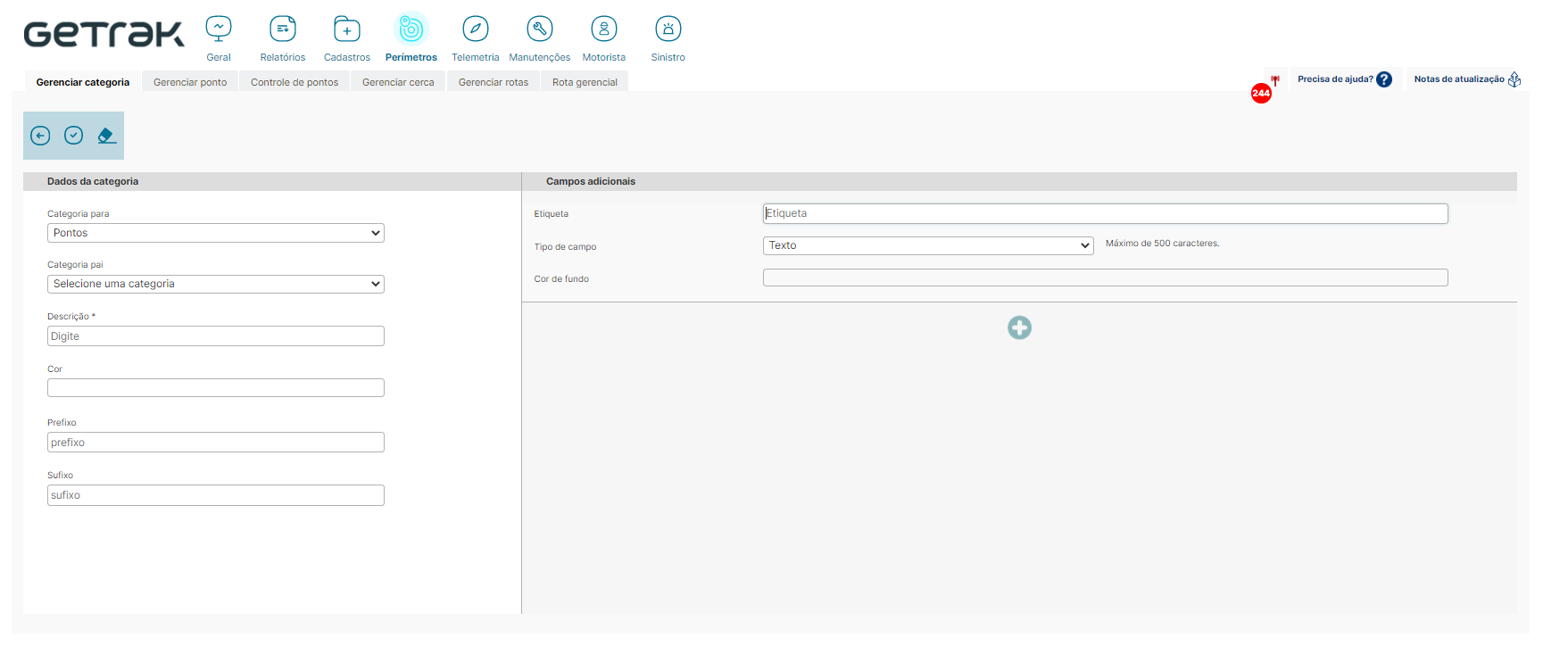Open the Cor de fundo color field
Viewport: 1568px width, 671px height.
click(1105, 278)
